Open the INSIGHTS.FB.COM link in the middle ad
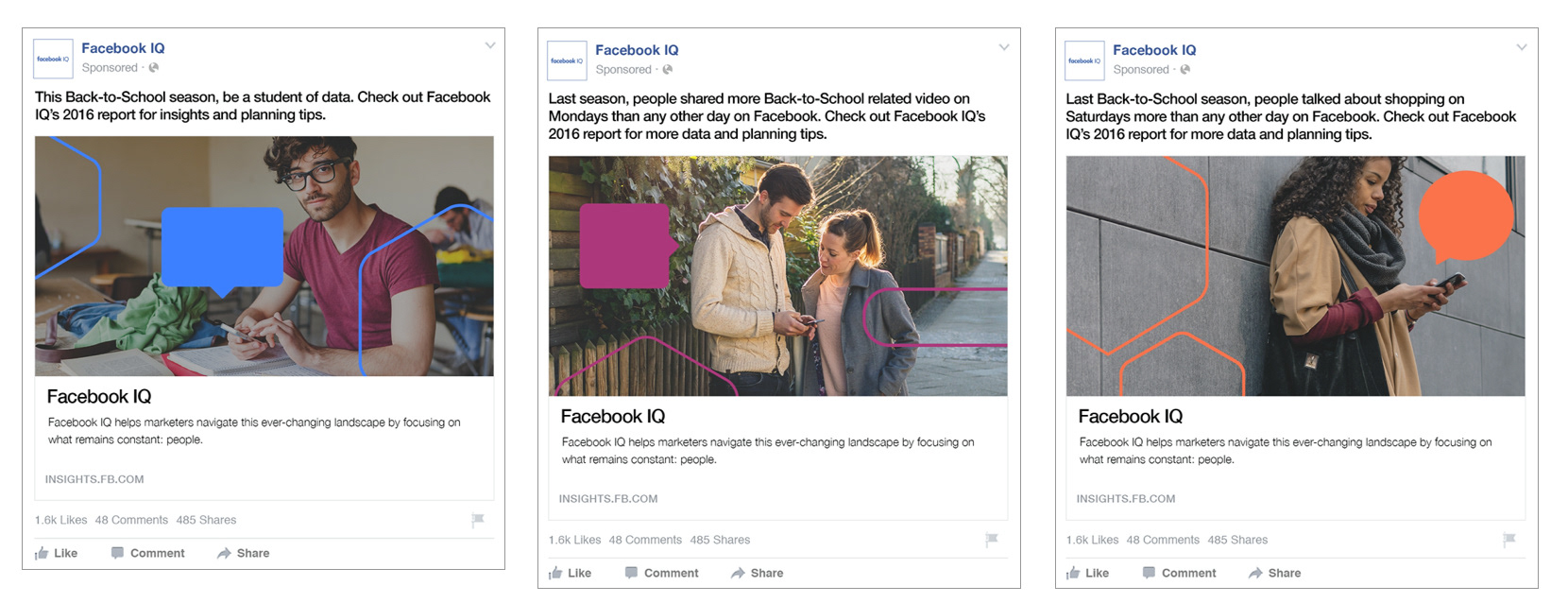This screenshot has height=603, width=1568. click(608, 498)
